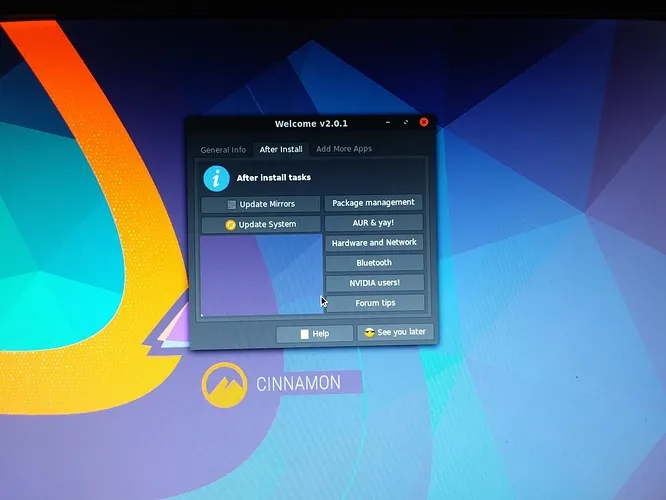Close the Welcome window with red button
This screenshot has width=666, height=500.
(x=423, y=122)
